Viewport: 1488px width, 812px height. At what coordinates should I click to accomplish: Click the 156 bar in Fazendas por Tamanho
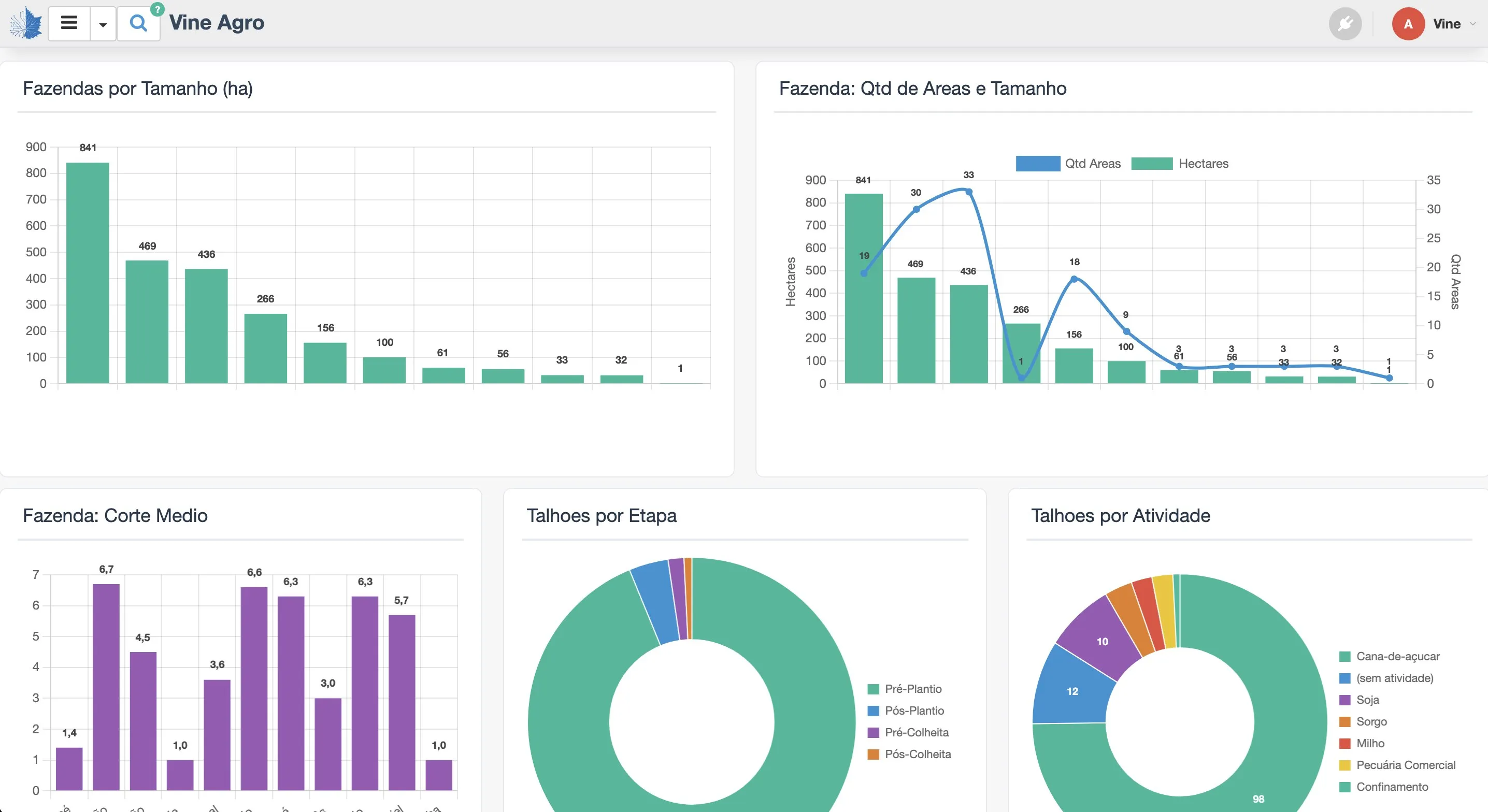pyautogui.click(x=325, y=363)
